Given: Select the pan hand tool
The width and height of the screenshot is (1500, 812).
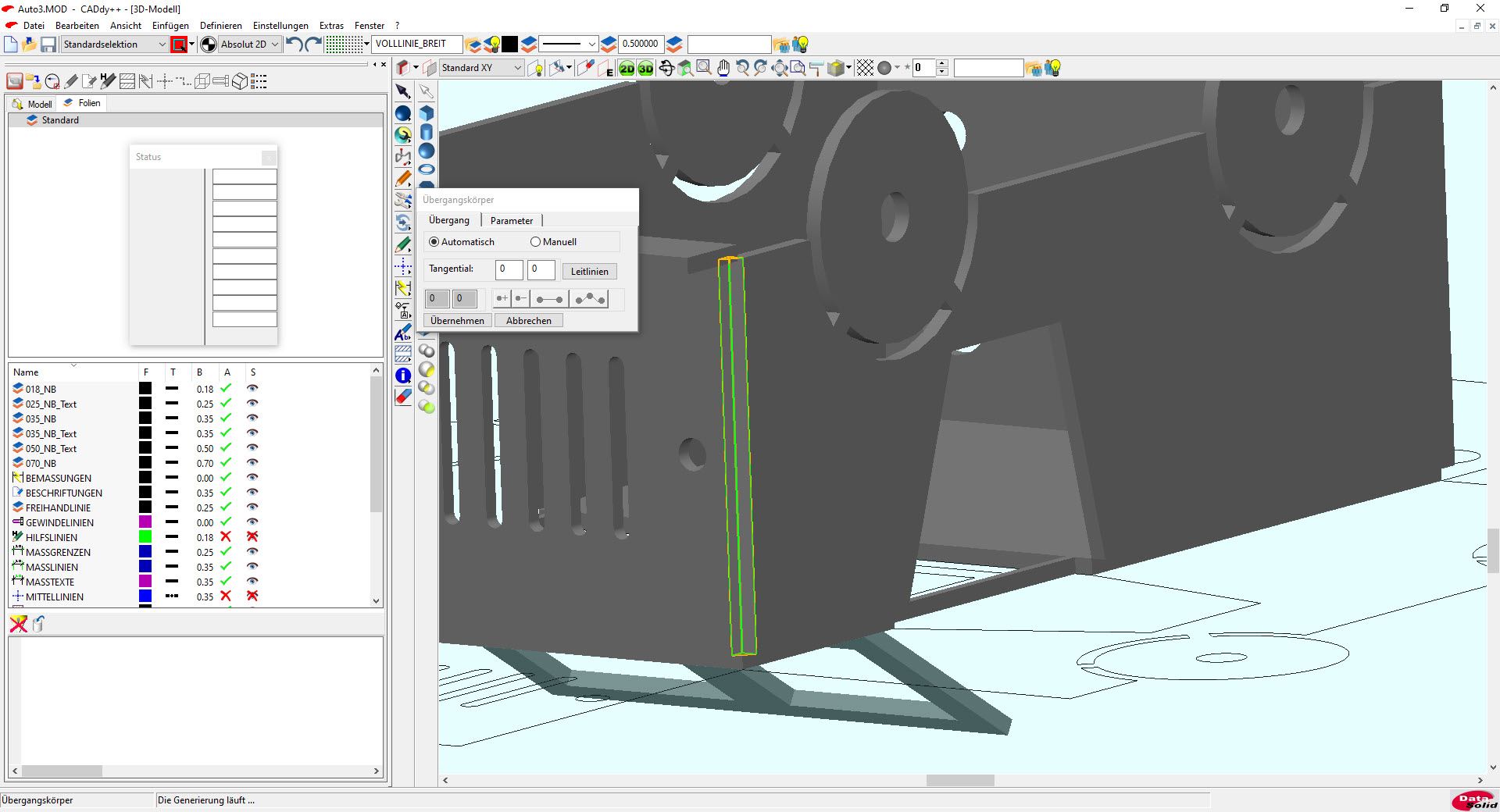Looking at the screenshot, I should [x=723, y=69].
